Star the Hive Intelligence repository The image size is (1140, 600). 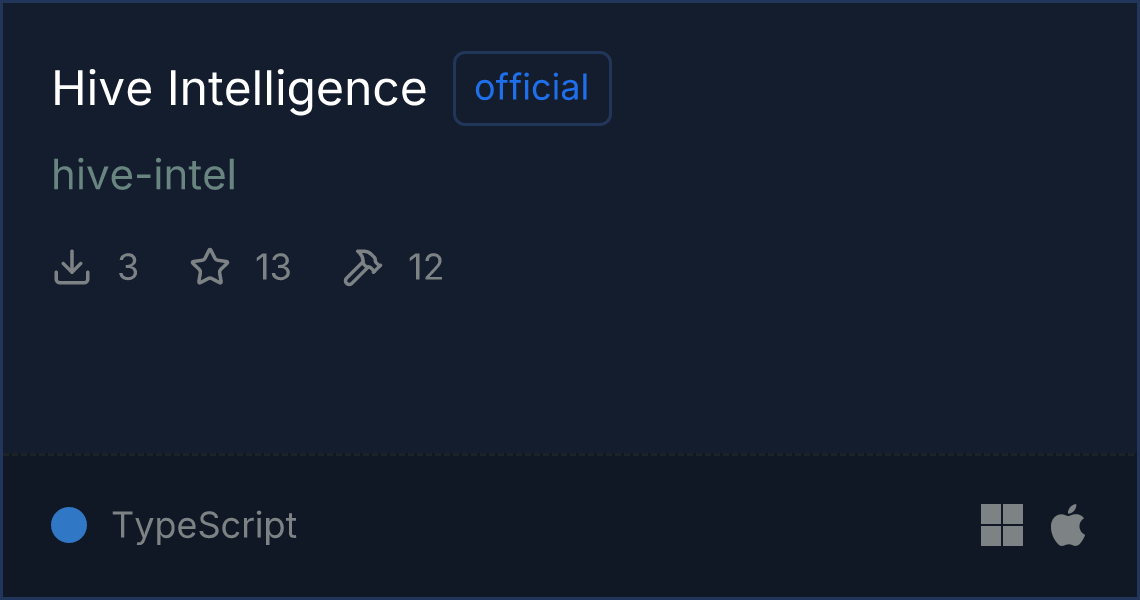click(x=210, y=266)
